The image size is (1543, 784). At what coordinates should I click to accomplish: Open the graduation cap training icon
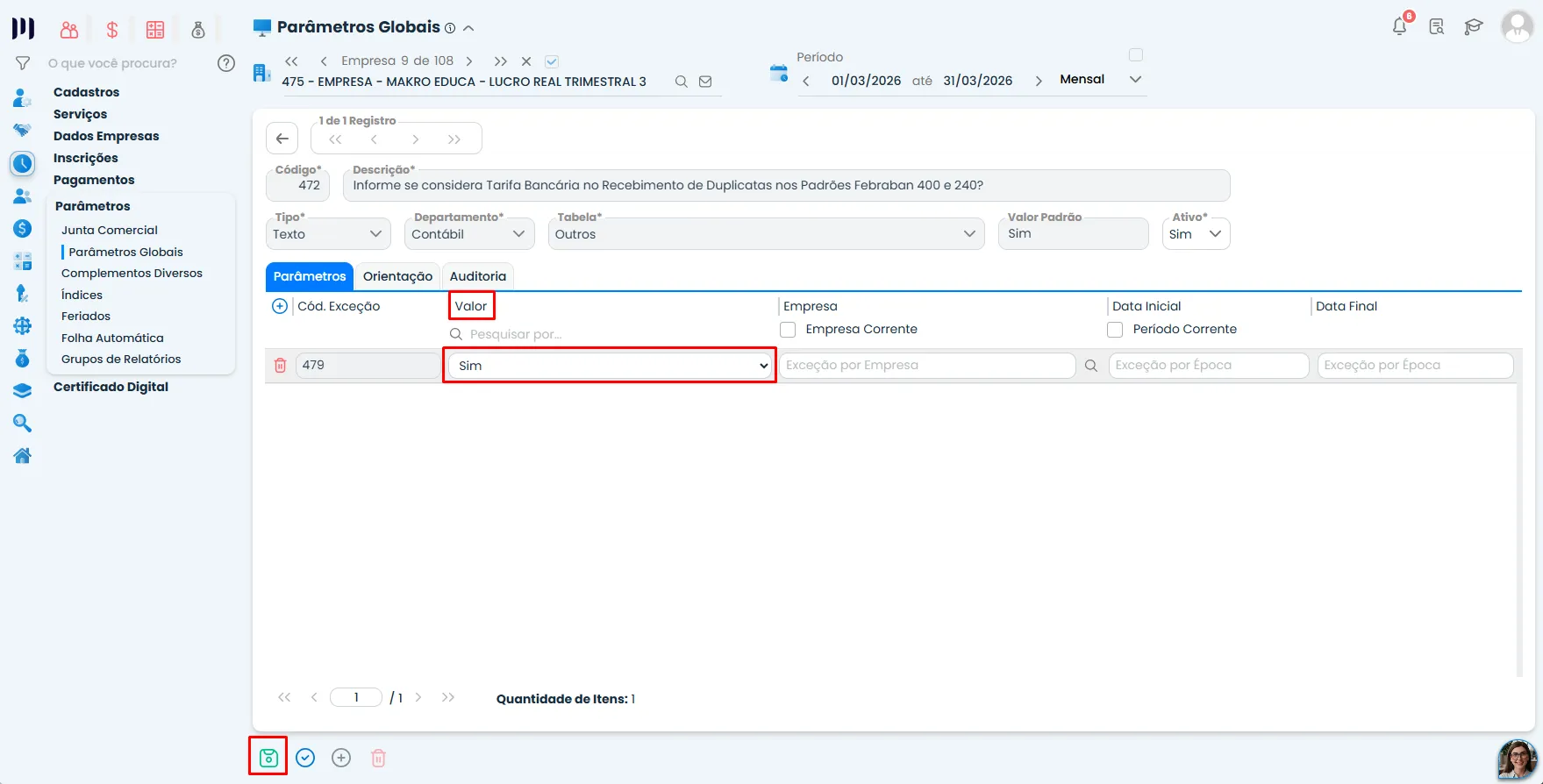click(x=1474, y=27)
